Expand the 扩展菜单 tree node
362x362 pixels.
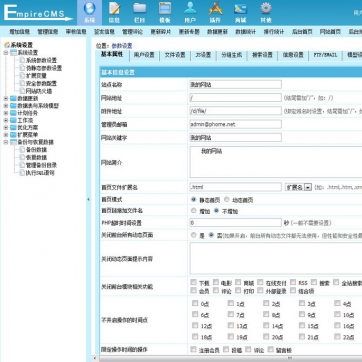[x=6, y=135]
